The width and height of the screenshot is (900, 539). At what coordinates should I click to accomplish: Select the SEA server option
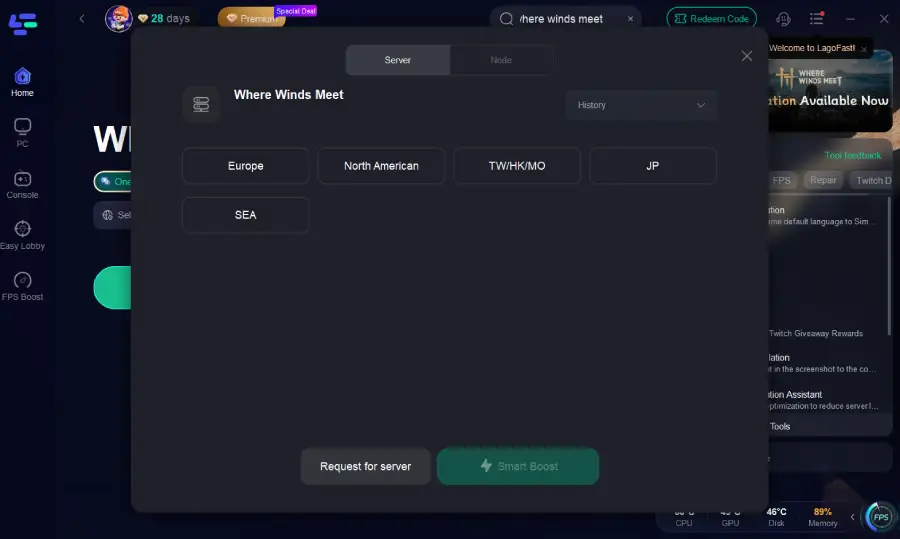click(245, 215)
